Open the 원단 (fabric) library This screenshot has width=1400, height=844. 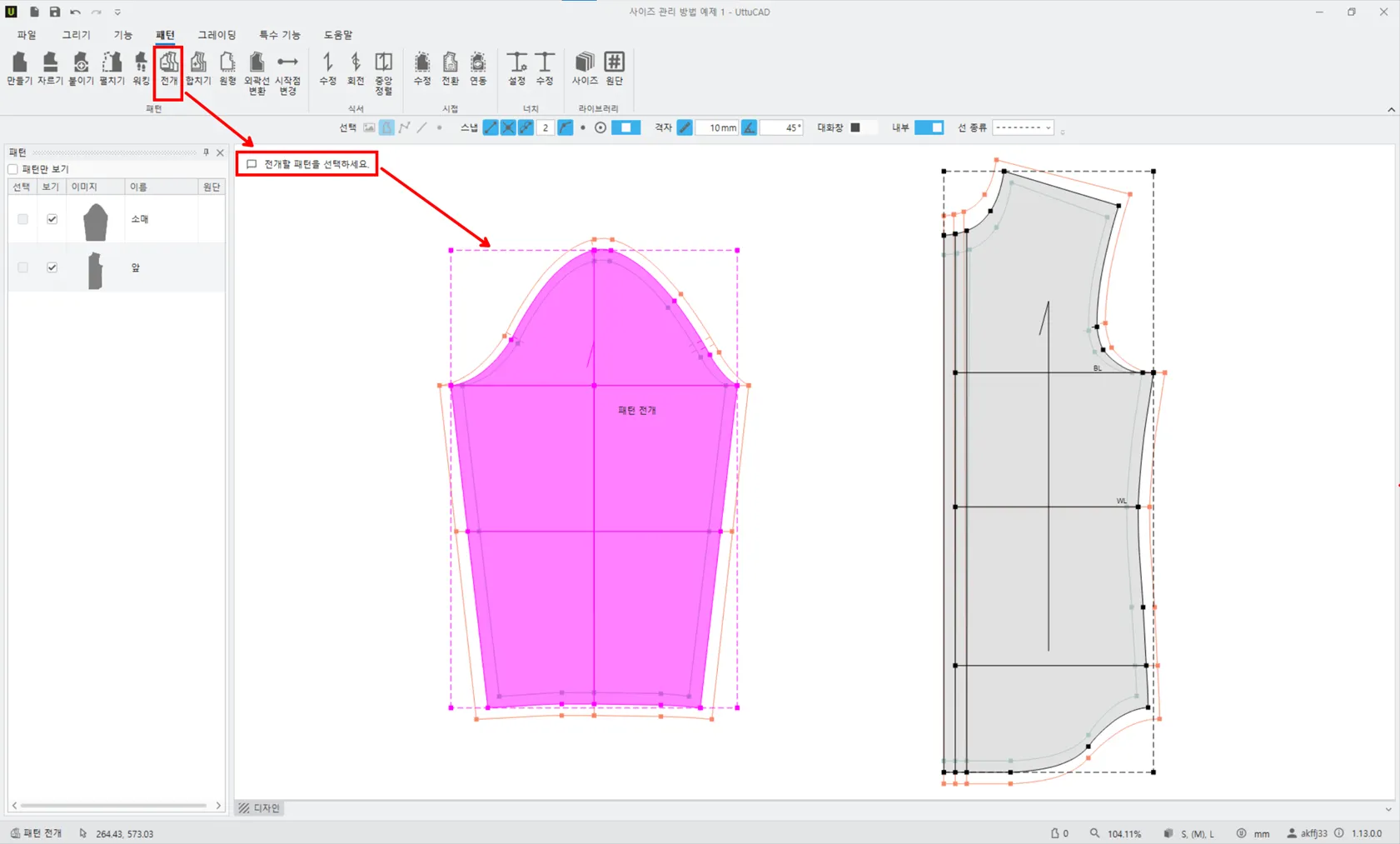[614, 68]
